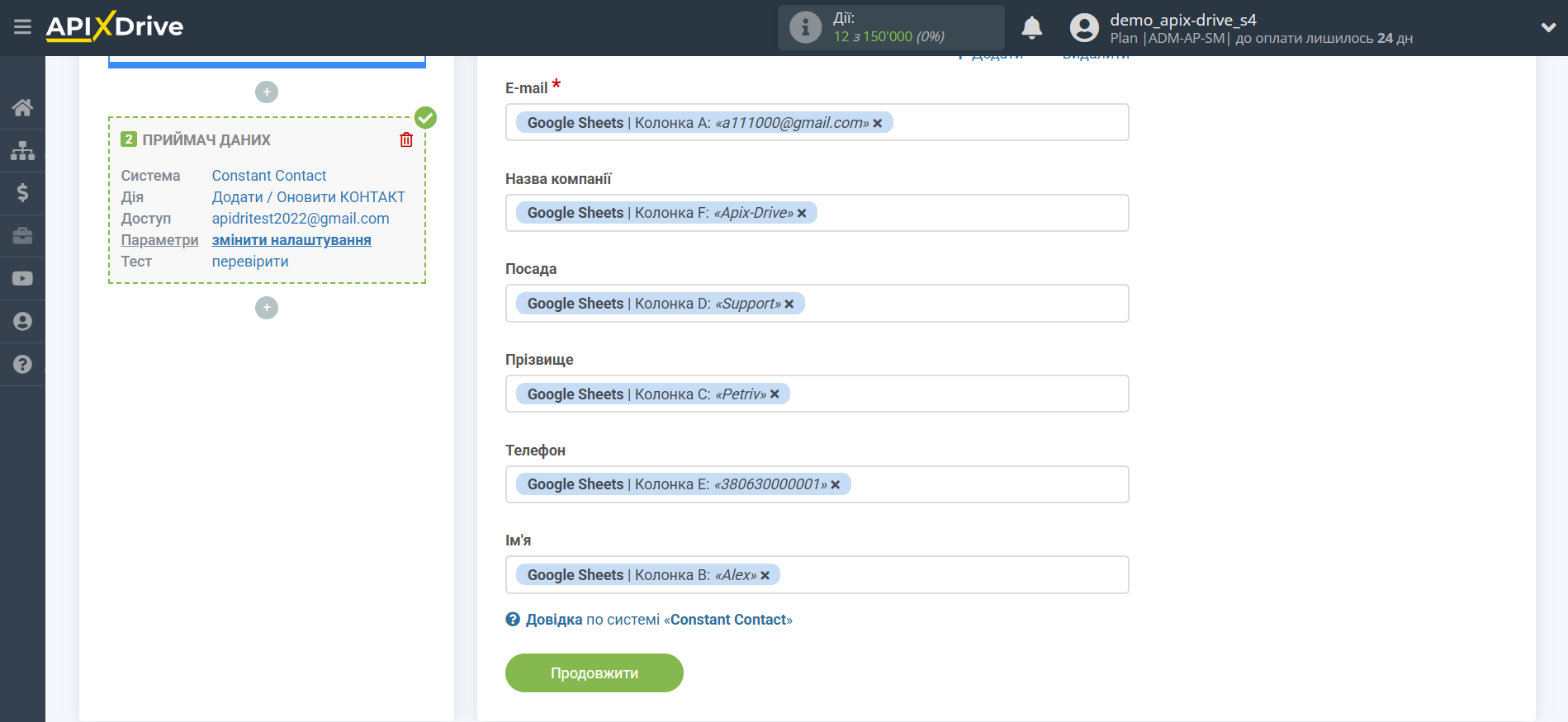Open billing dollar icon in sidebar

pos(22,193)
